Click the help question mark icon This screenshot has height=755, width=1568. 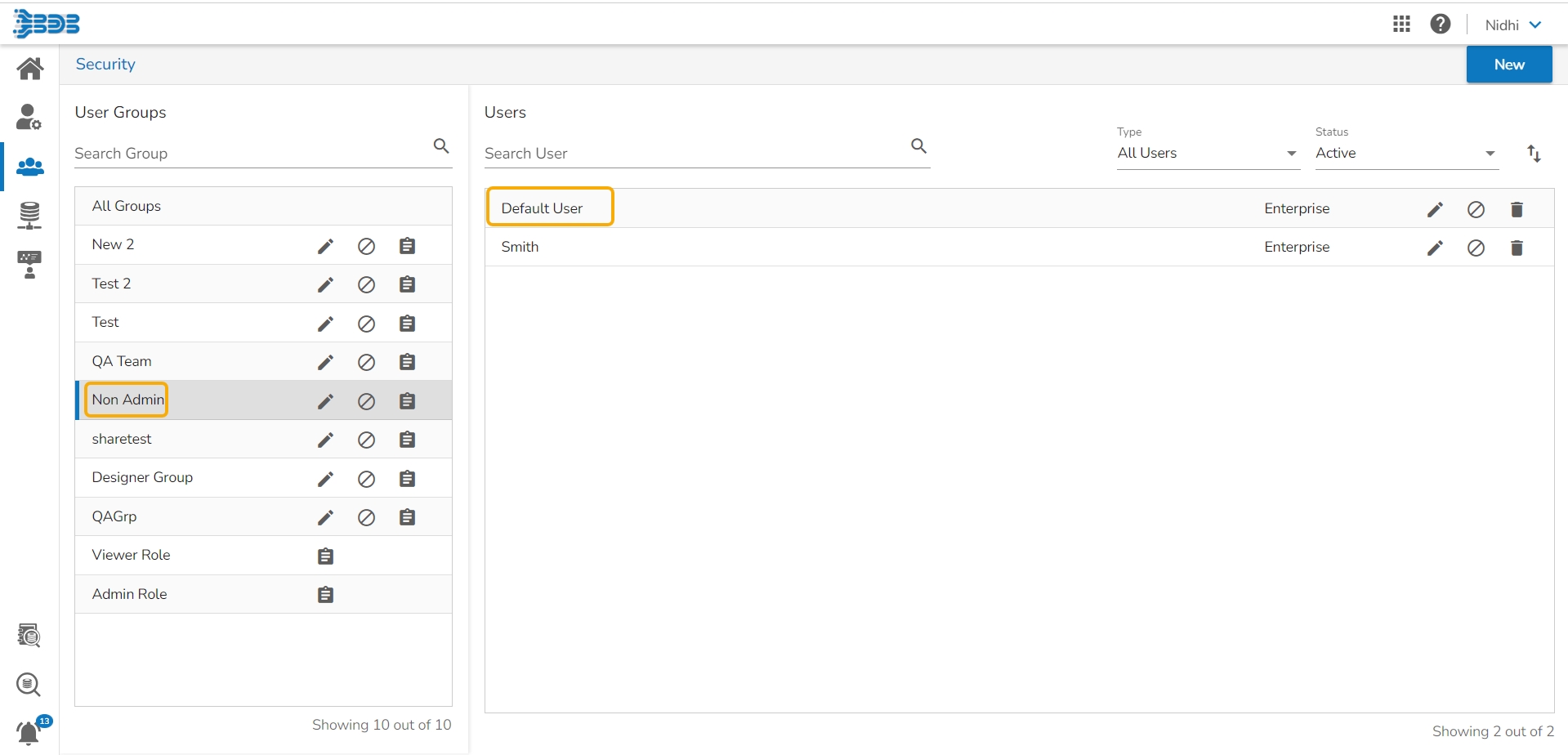point(1440,25)
